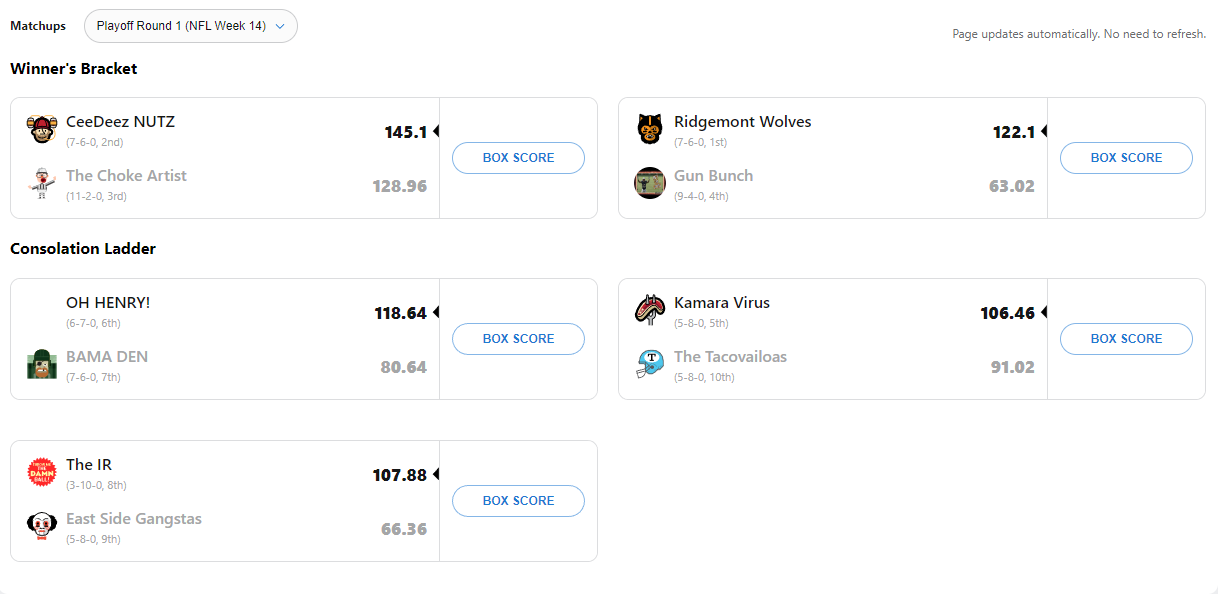1218x594 pixels.
Task: Open The Choke Artist team link
Action: (x=126, y=176)
